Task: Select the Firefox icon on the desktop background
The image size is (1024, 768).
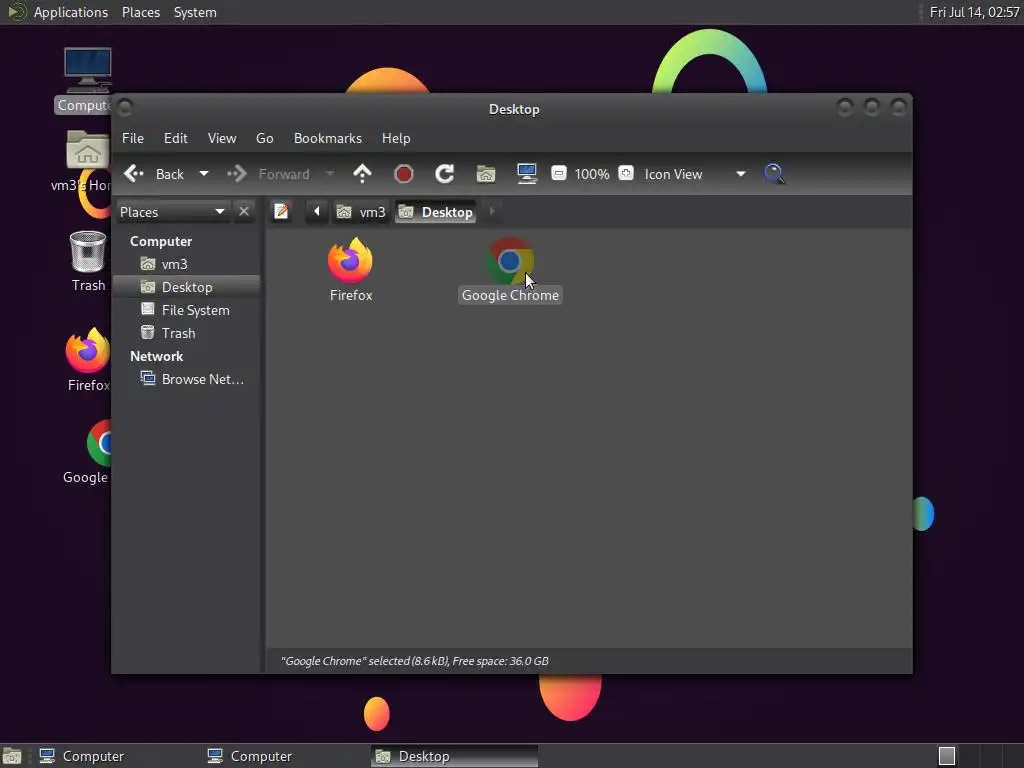Action: tap(88, 350)
